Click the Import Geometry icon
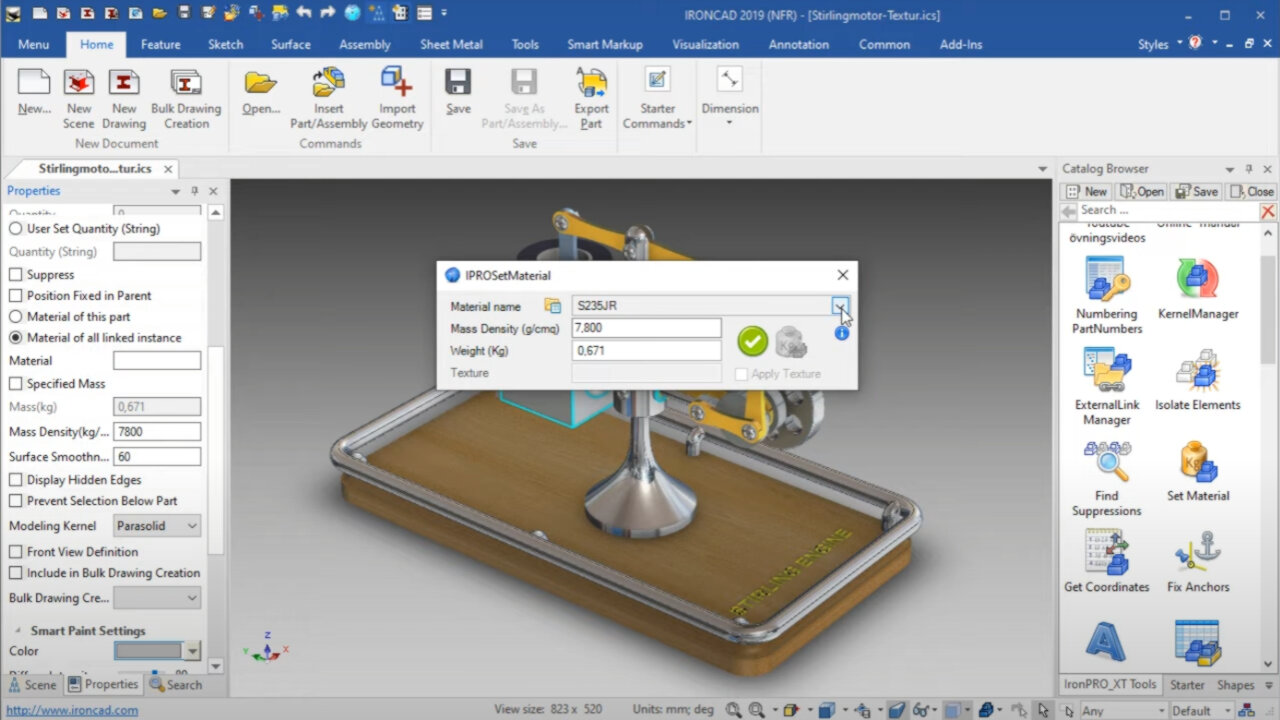 click(397, 83)
